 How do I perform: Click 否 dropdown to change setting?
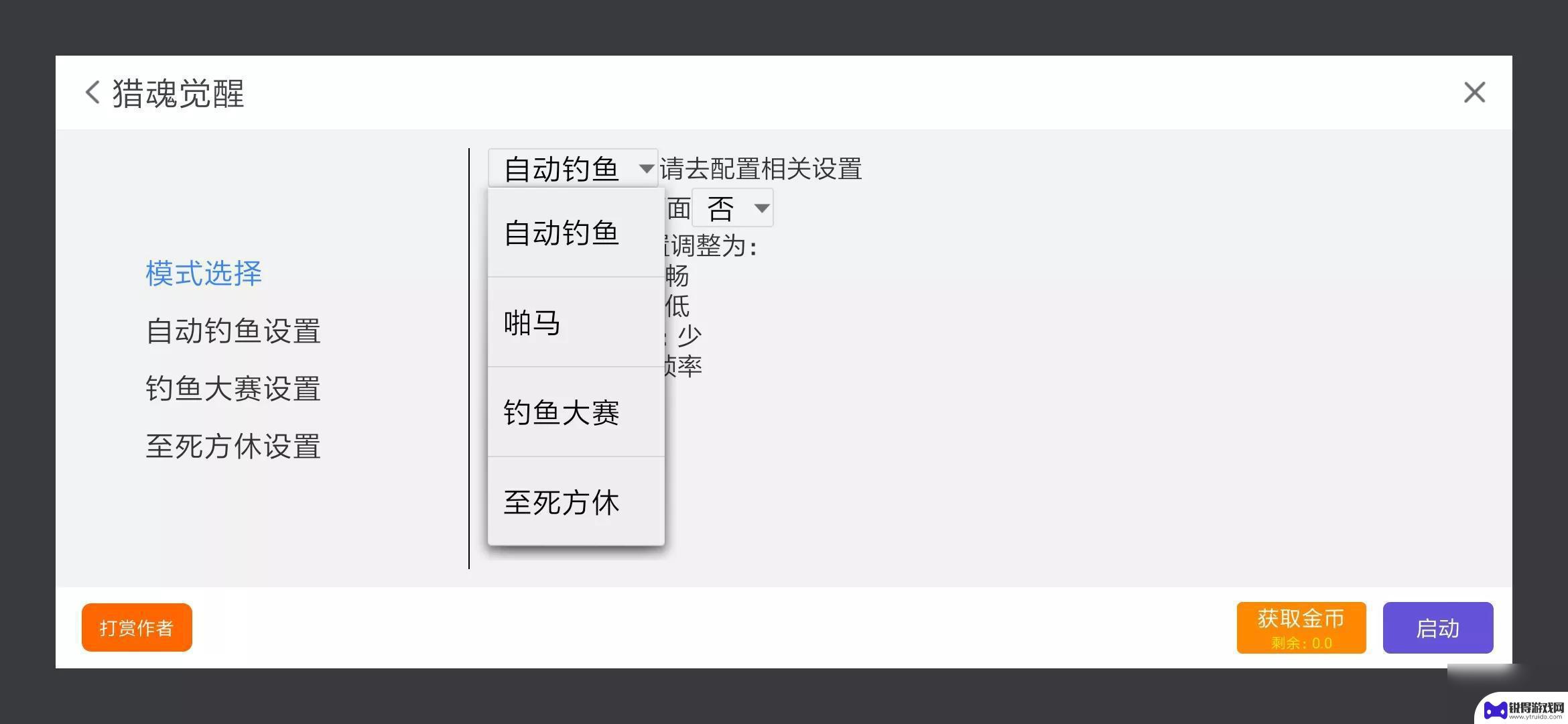[x=736, y=207]
